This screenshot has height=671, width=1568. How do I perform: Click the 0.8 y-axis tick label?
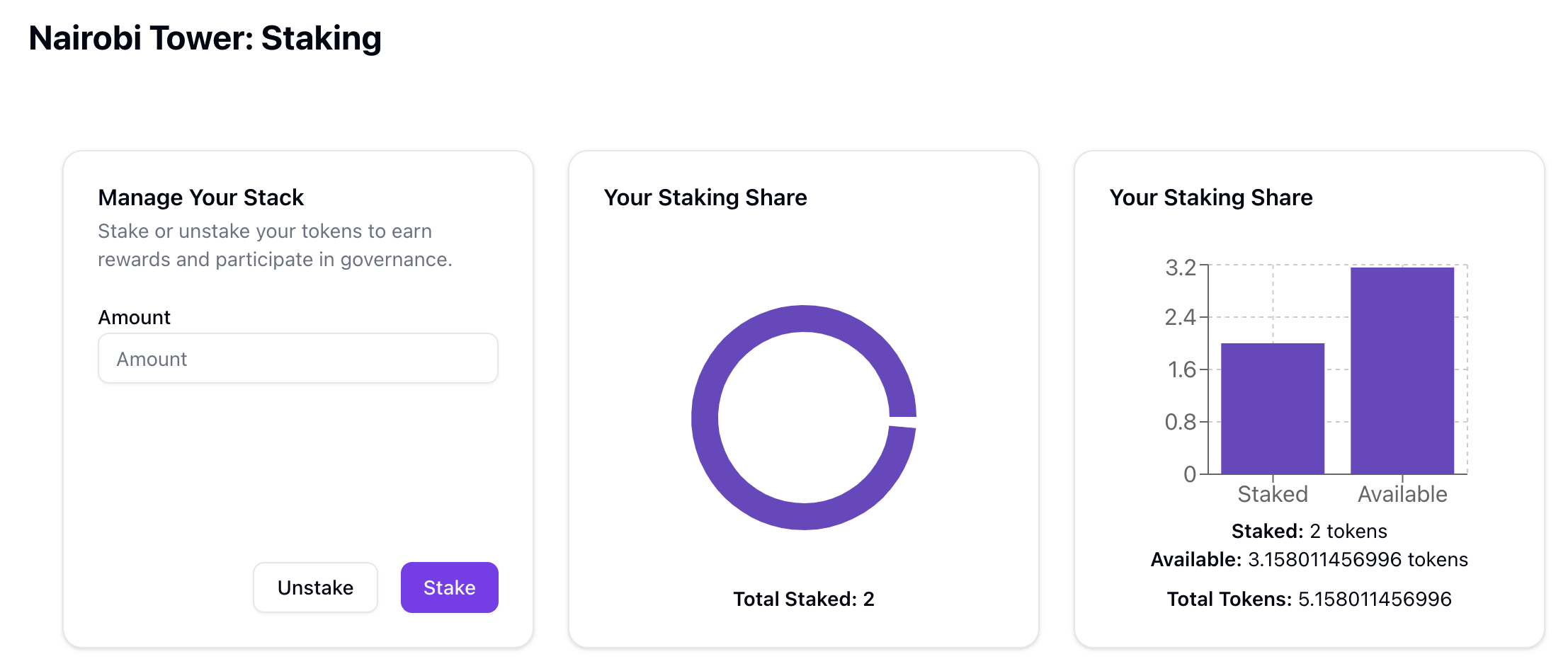(x=1180, y=422)
